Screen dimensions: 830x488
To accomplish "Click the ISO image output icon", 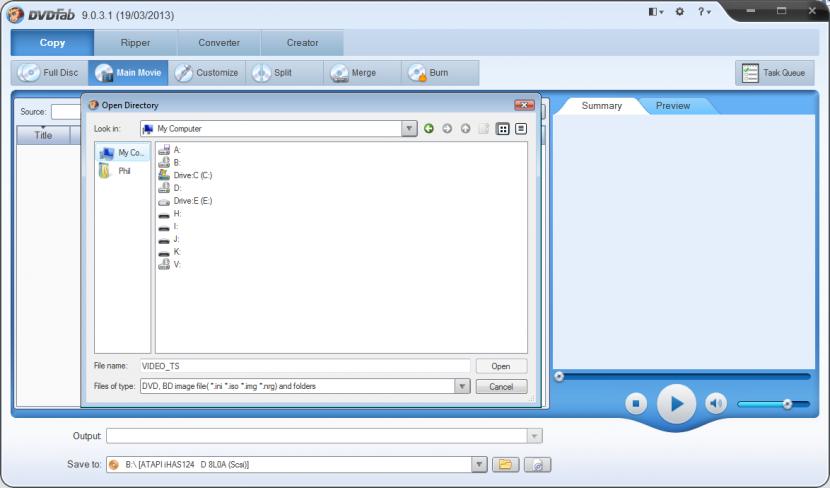I will 537,465.
